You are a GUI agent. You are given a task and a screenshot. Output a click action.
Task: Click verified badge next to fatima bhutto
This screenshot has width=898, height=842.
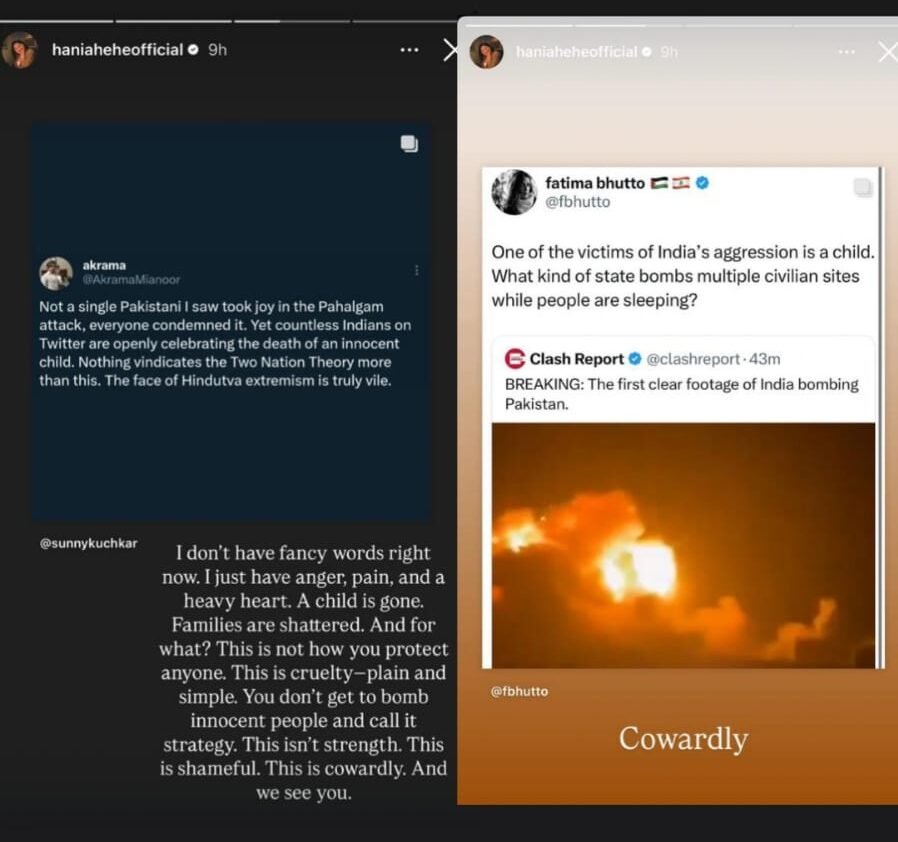coord(702,183)
